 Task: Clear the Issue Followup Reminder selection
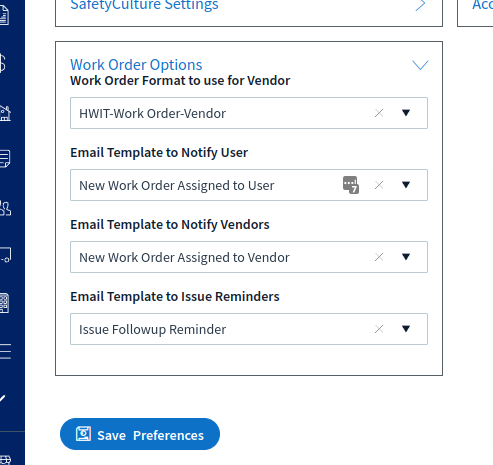point(379,329)
